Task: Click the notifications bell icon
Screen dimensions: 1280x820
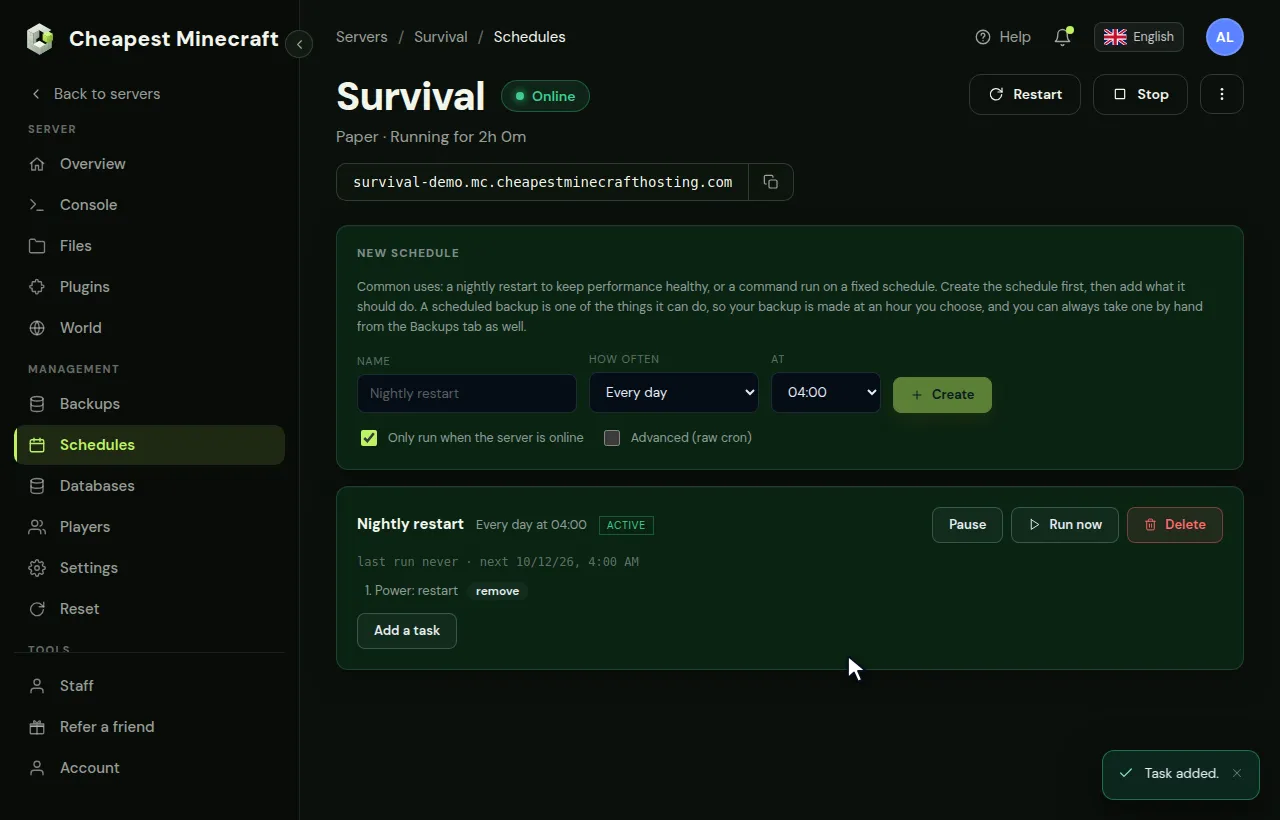Action: coord(1062,37)
